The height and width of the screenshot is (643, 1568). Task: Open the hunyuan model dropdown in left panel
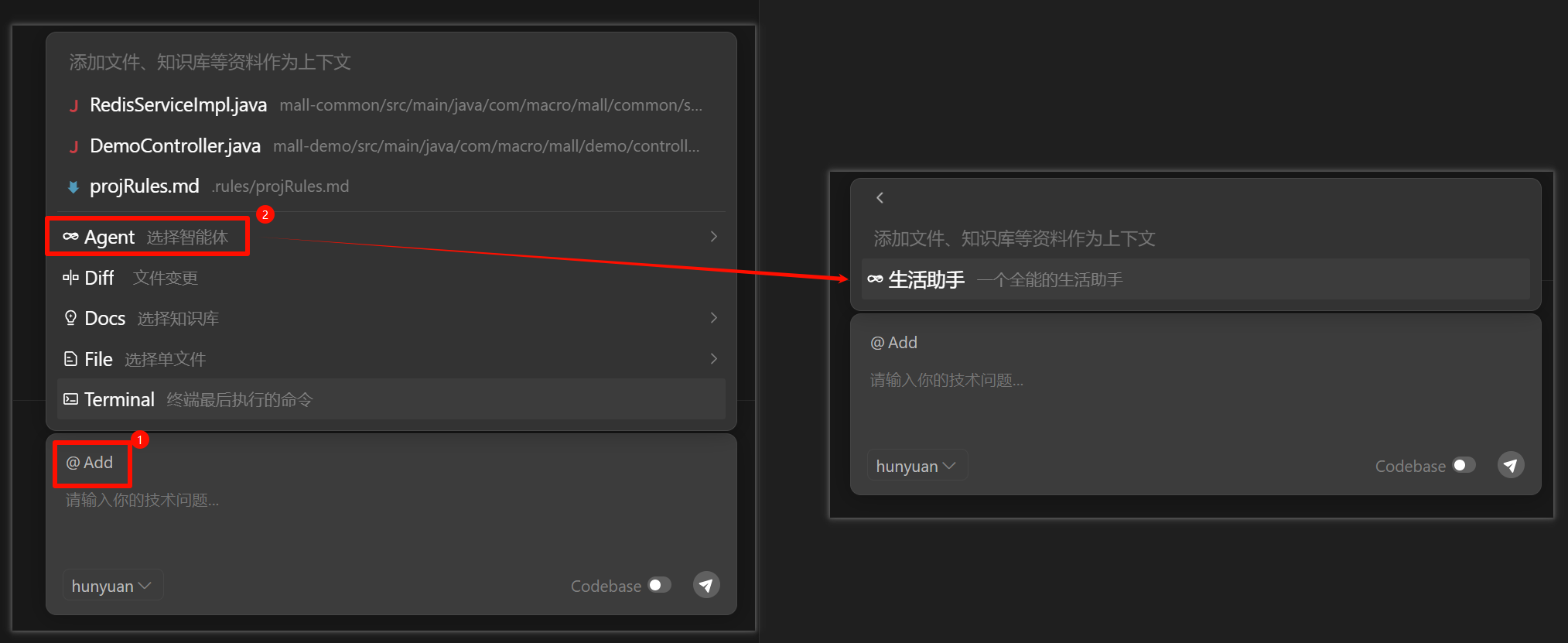pyautogui.click(x=112, y=586)
